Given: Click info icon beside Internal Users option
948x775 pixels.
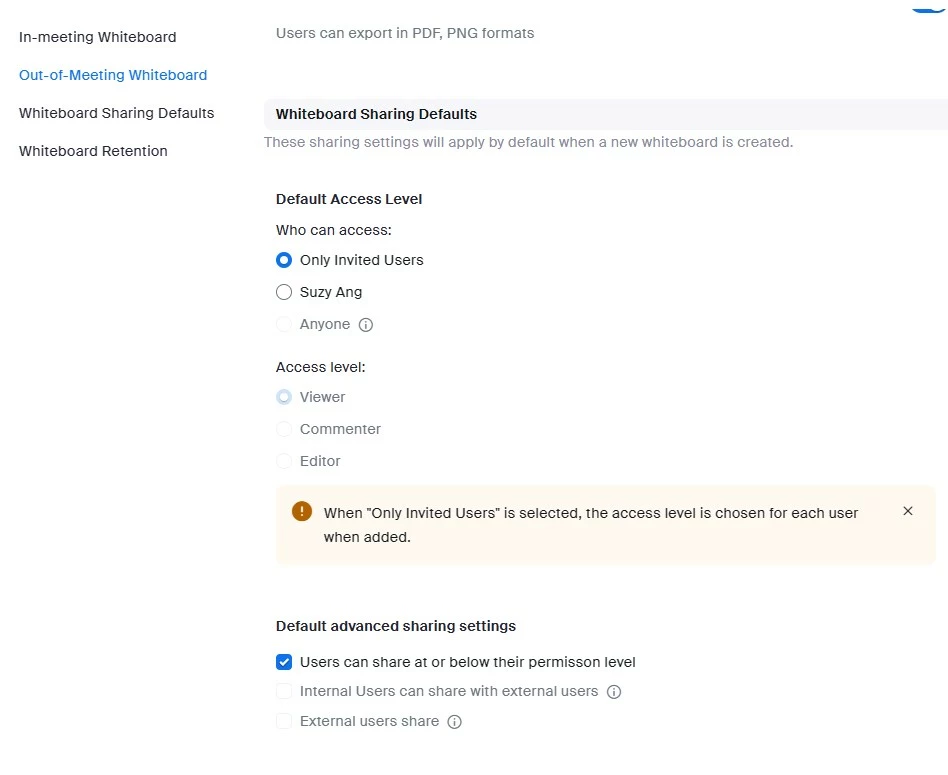Looking at the screenshot, I should click(x=614, y=692).
